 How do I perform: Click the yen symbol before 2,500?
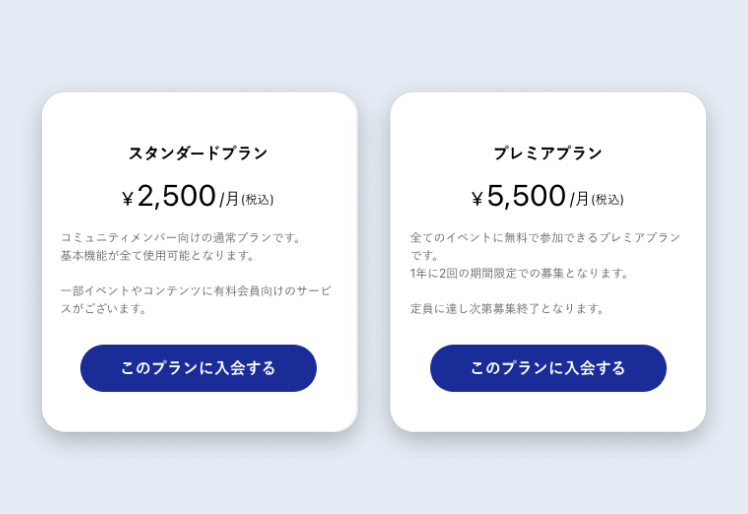click(128, 199)
